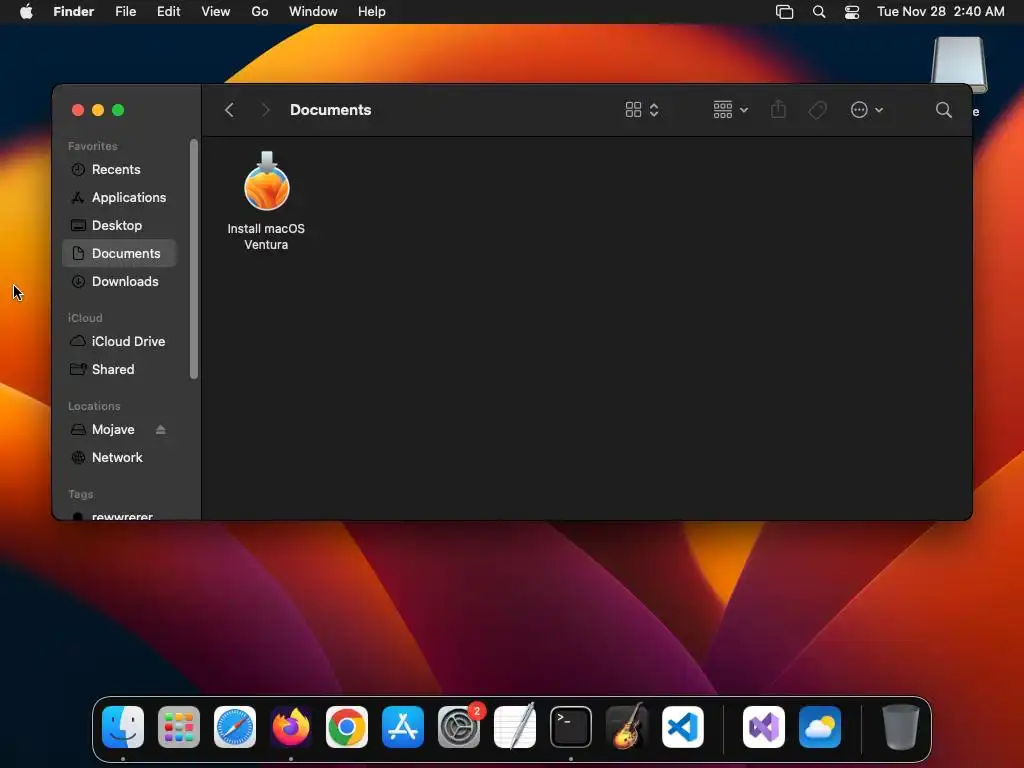Launch Safari from the Dock
The image size is (1024, 768).
coord(235,727)
